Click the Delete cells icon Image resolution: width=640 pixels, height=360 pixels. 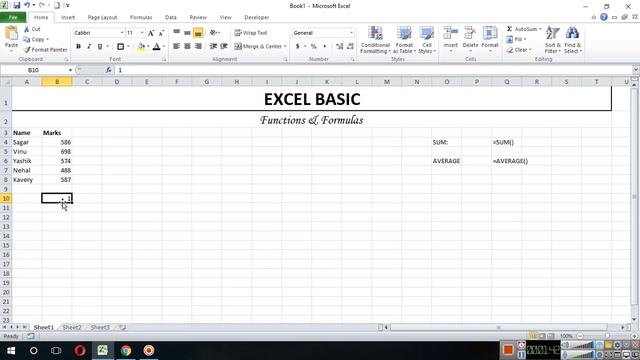[470, 33]
